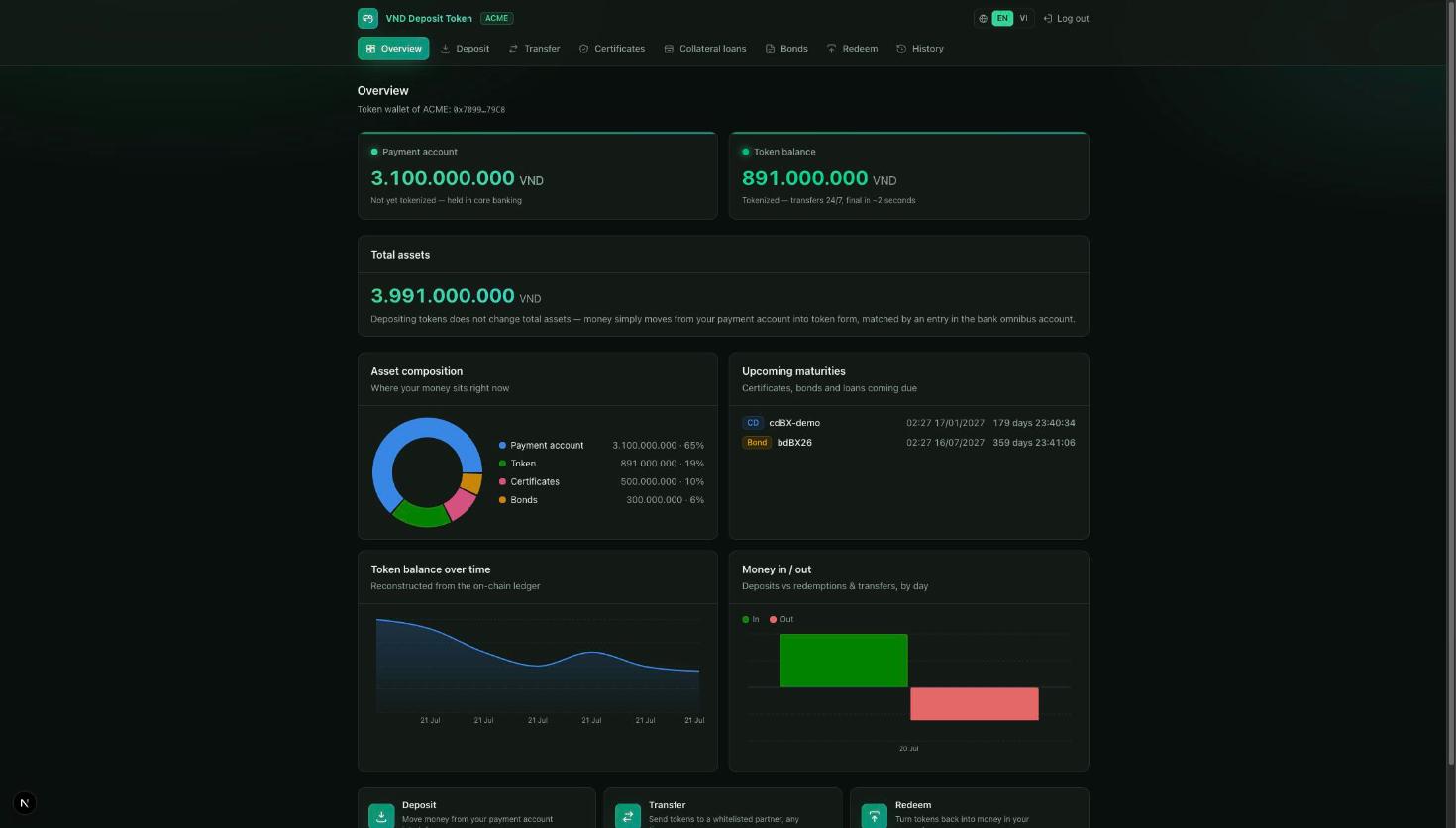
Task: Click the 02:27 17/01/2027 maturity date
Action: coord(945,423)
